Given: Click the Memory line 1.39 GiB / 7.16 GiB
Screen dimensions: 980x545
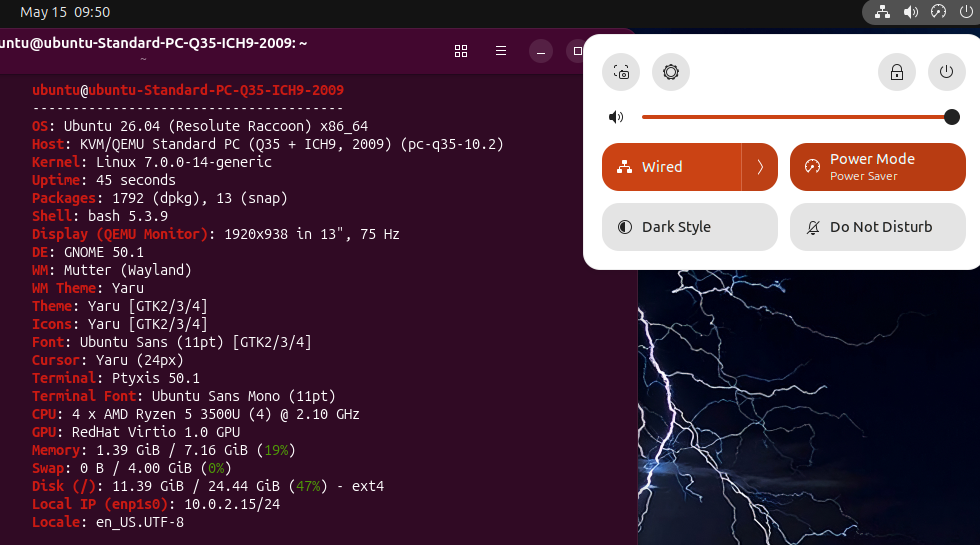Looking at the screenshot, I should [x=164, y=451].
